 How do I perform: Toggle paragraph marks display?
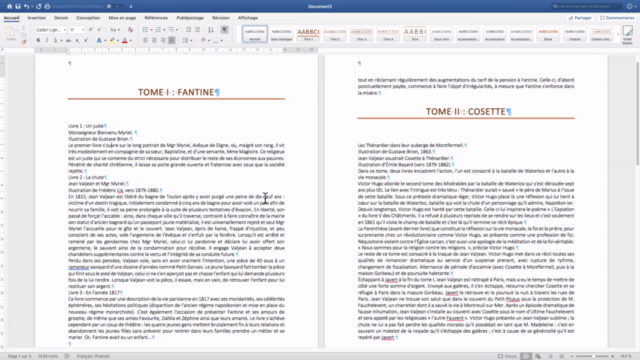click(224, 30)
